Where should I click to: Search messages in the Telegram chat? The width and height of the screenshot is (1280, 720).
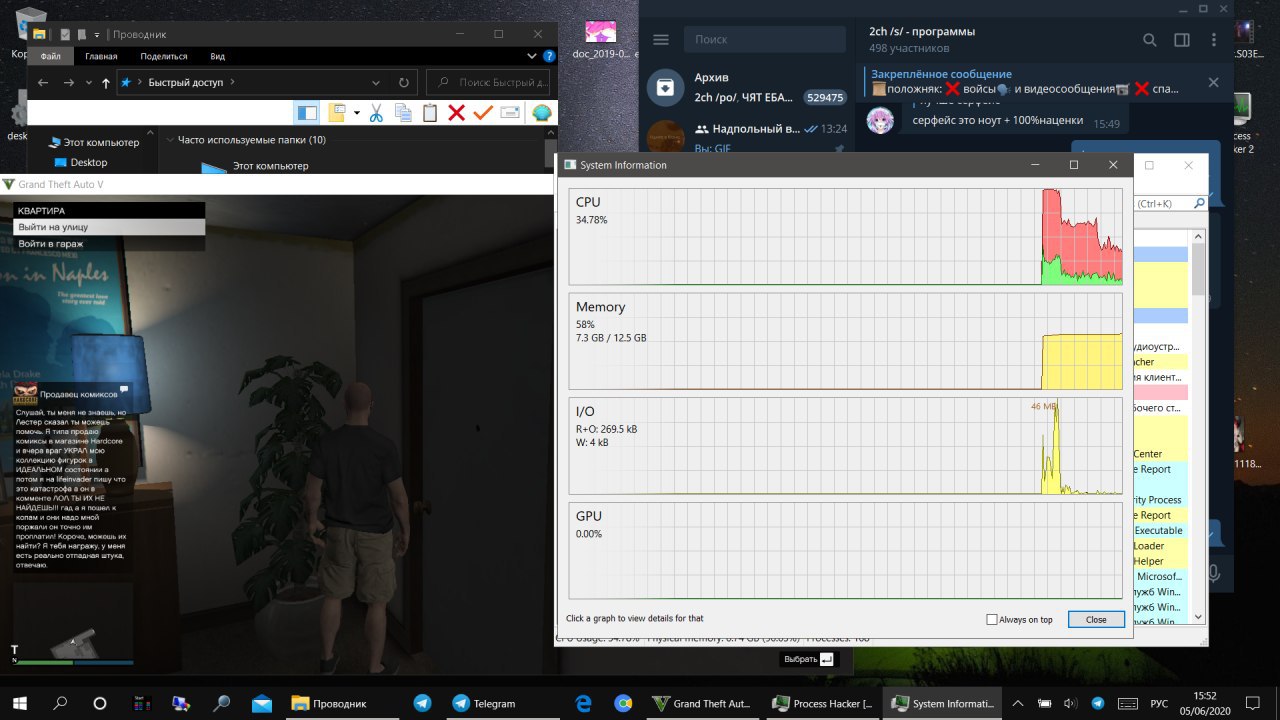pyautogui.click(x=1150, y=40)
